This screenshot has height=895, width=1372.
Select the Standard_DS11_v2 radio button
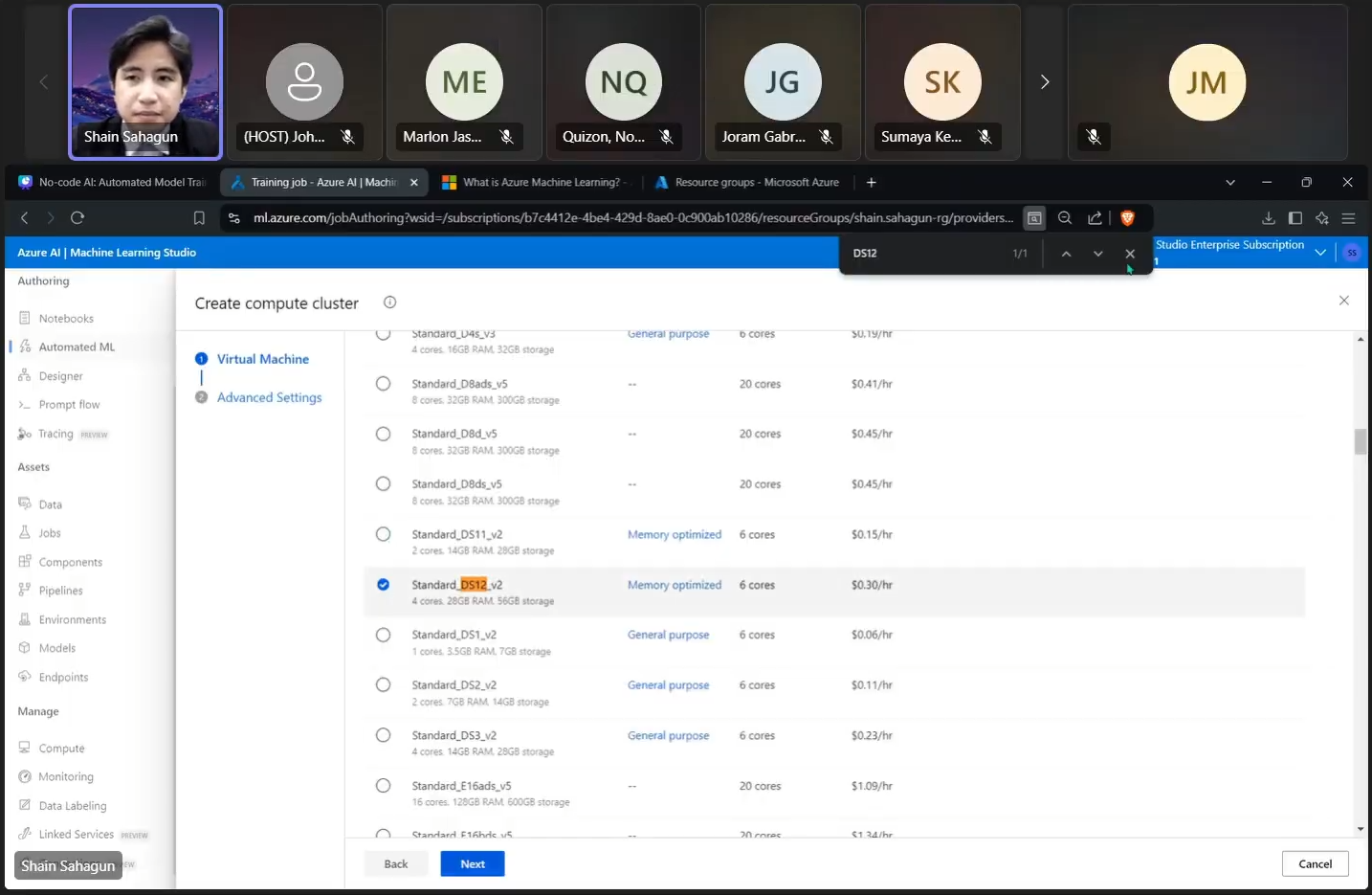tap(383, 534)
